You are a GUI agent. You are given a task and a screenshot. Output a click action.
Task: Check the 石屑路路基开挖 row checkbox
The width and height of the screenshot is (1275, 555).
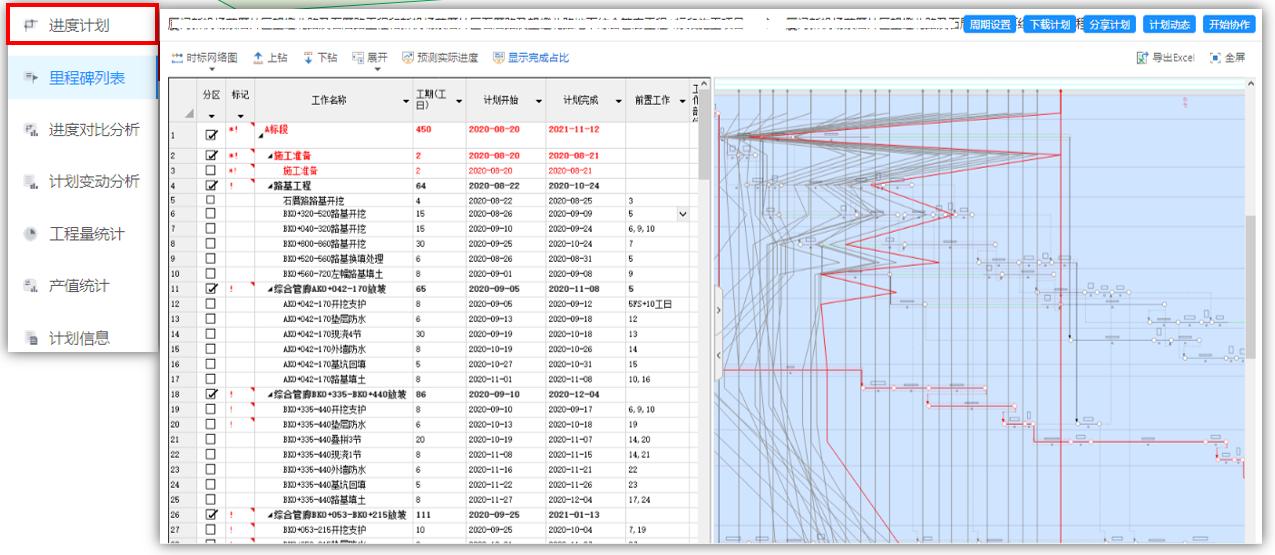coord(210,199)
